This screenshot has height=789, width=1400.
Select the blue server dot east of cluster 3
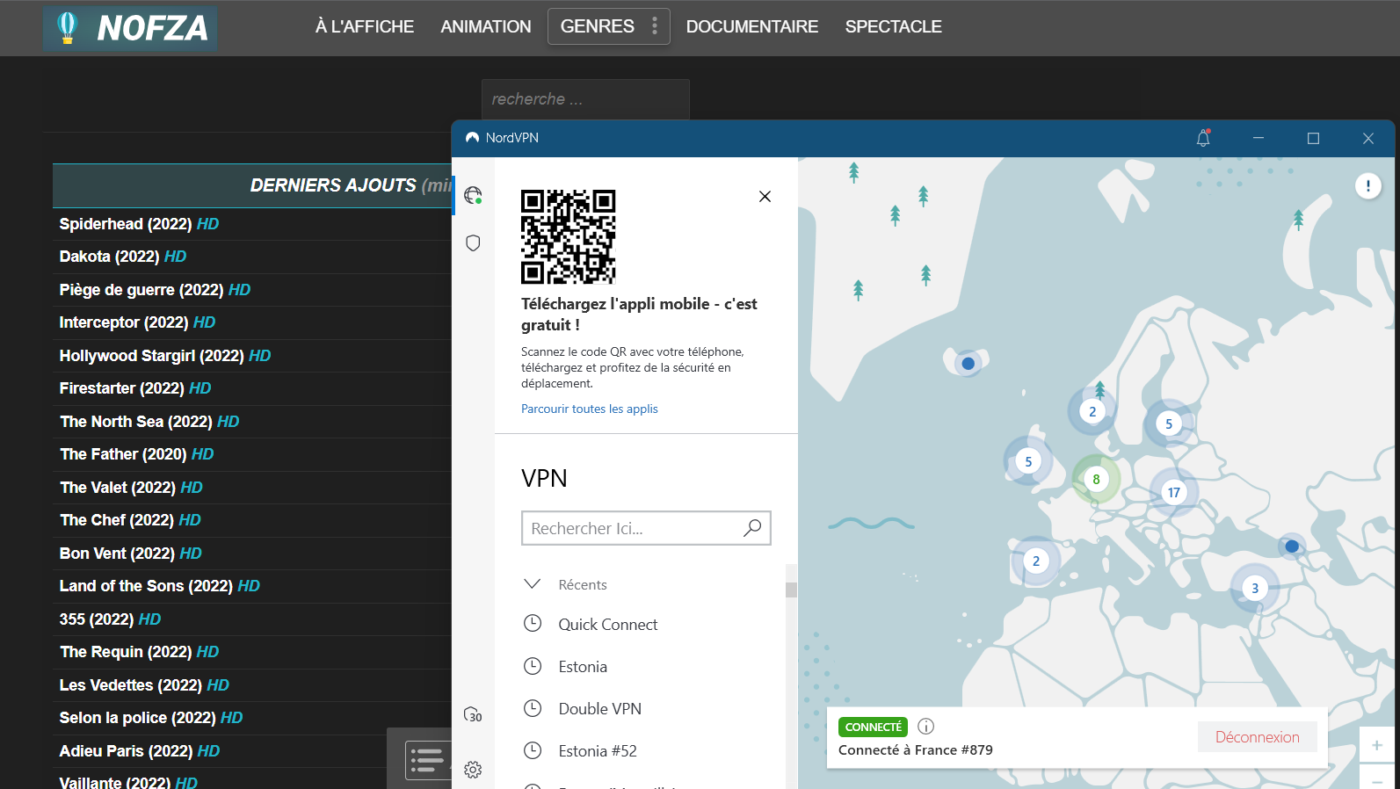point(1292,546)
